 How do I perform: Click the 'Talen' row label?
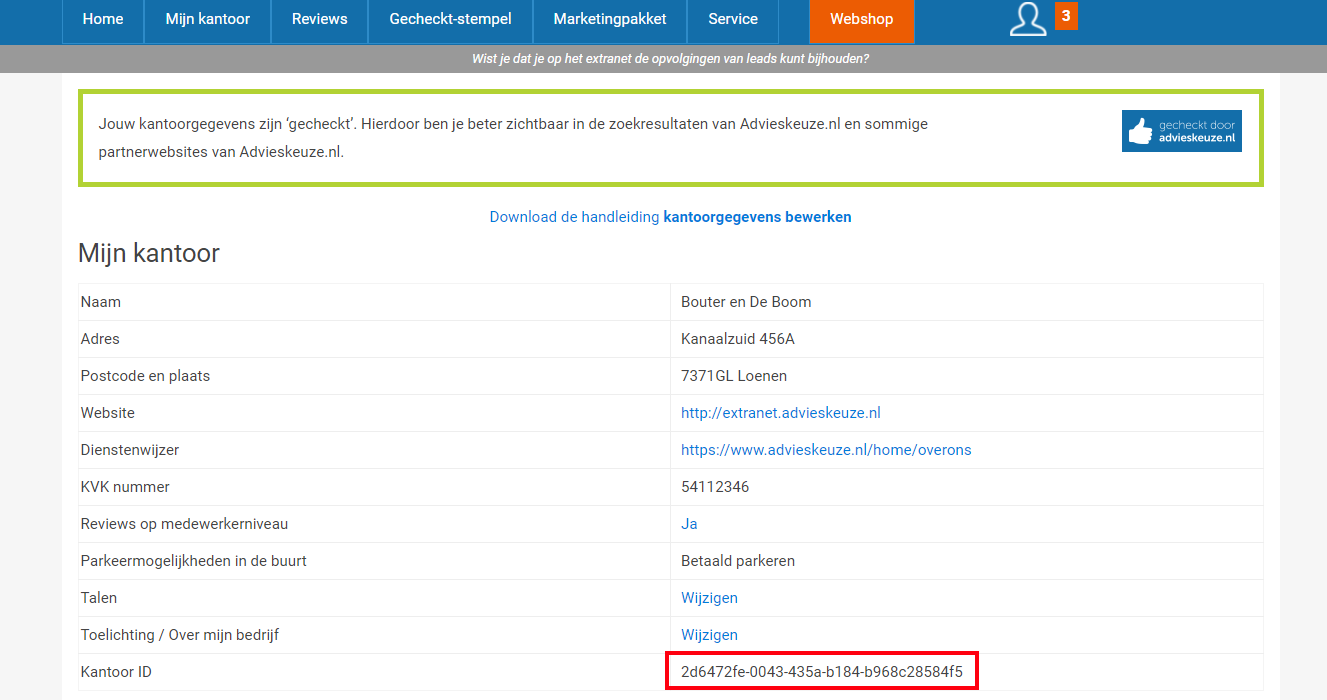click(x=99, y=598)
